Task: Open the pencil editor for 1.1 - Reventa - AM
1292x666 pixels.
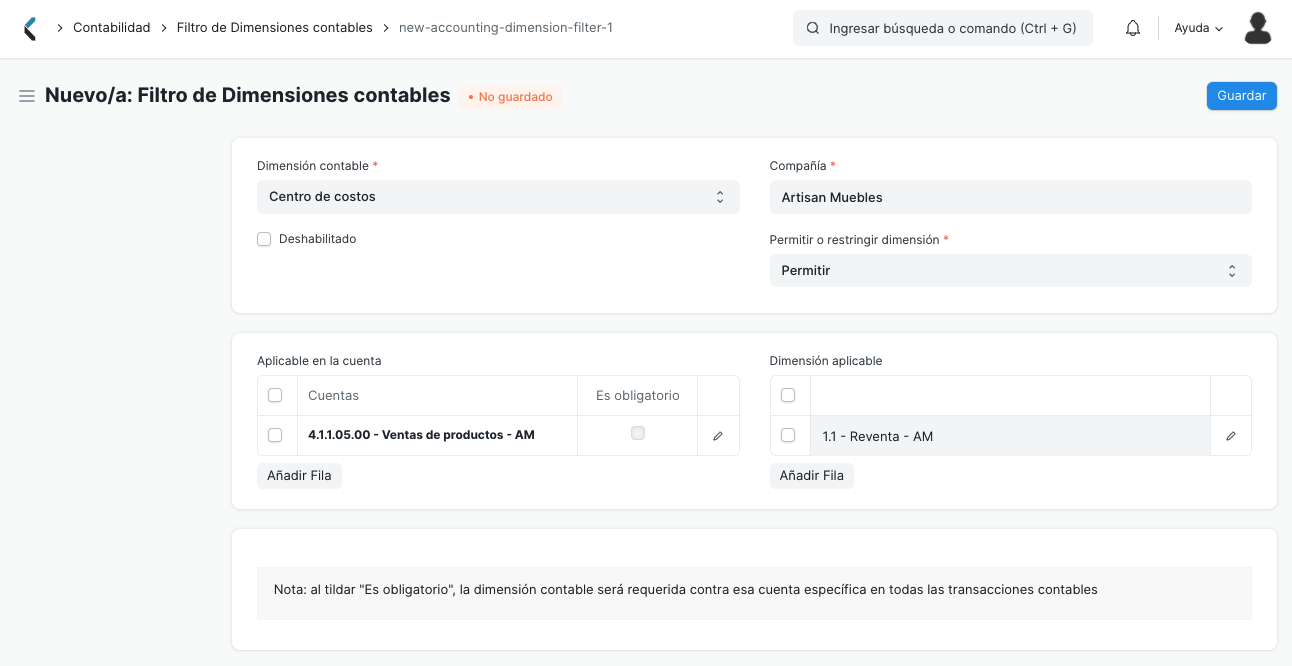Action: [x=1231, y=435]
